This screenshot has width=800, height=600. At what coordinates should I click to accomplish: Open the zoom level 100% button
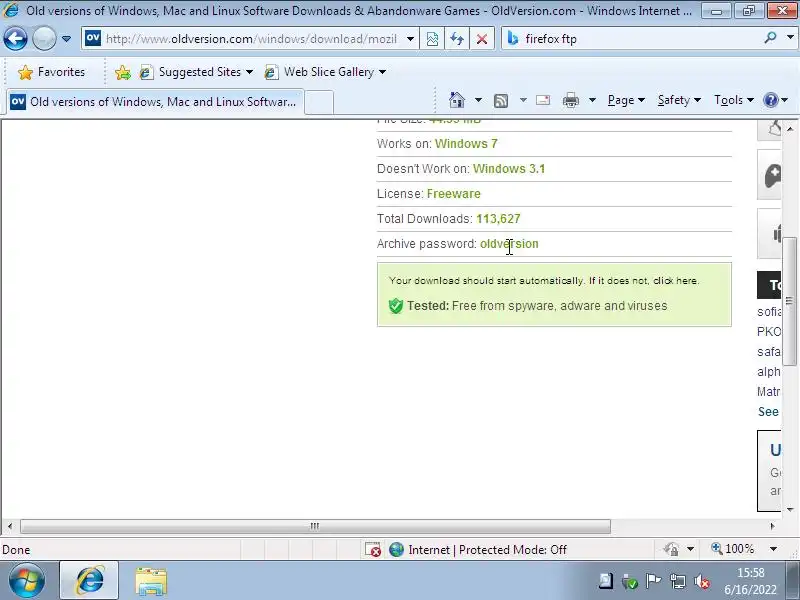[x=733, y=549]
